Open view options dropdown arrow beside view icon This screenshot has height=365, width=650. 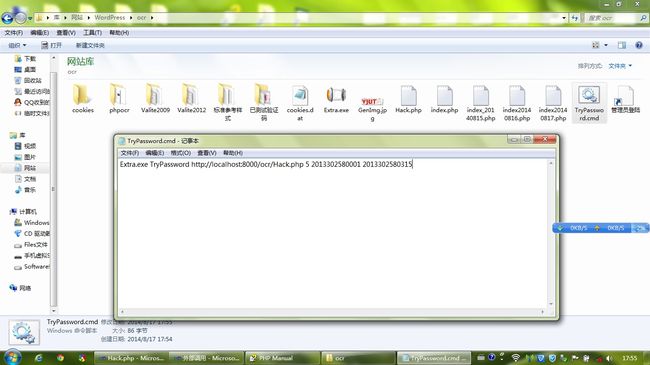coord(606,45)
